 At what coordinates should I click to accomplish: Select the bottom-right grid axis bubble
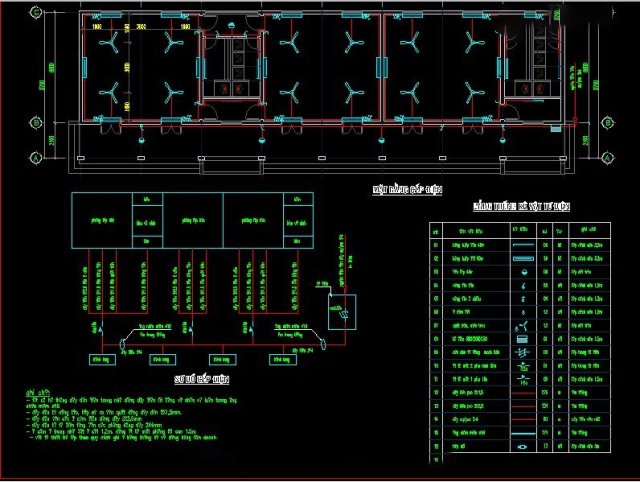pos(610,158)
